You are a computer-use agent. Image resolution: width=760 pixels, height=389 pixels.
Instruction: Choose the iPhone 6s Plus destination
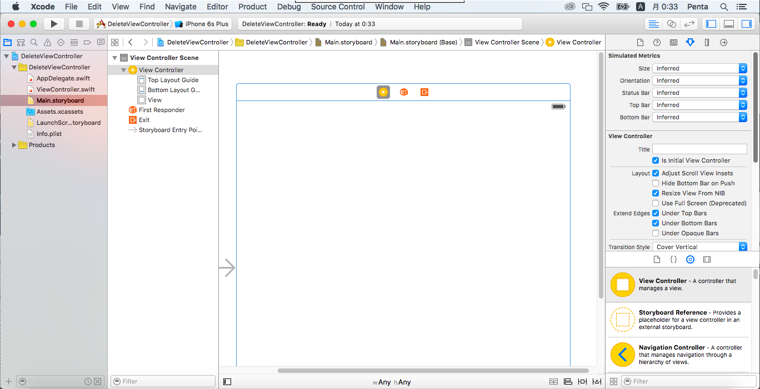tap(203, 24)
